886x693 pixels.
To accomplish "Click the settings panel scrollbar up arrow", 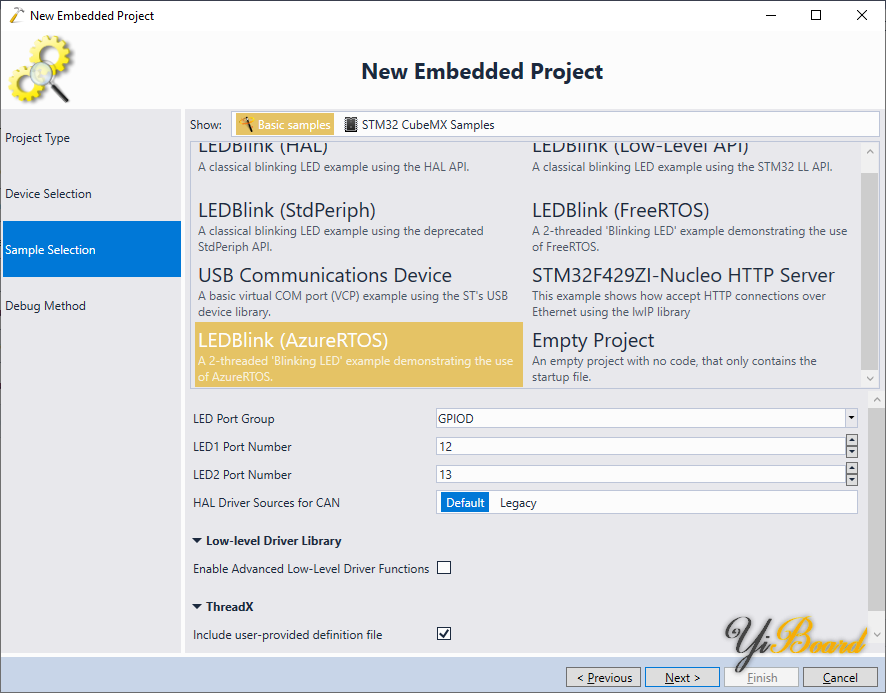I will pyautogui.click(x=877, y=400).
